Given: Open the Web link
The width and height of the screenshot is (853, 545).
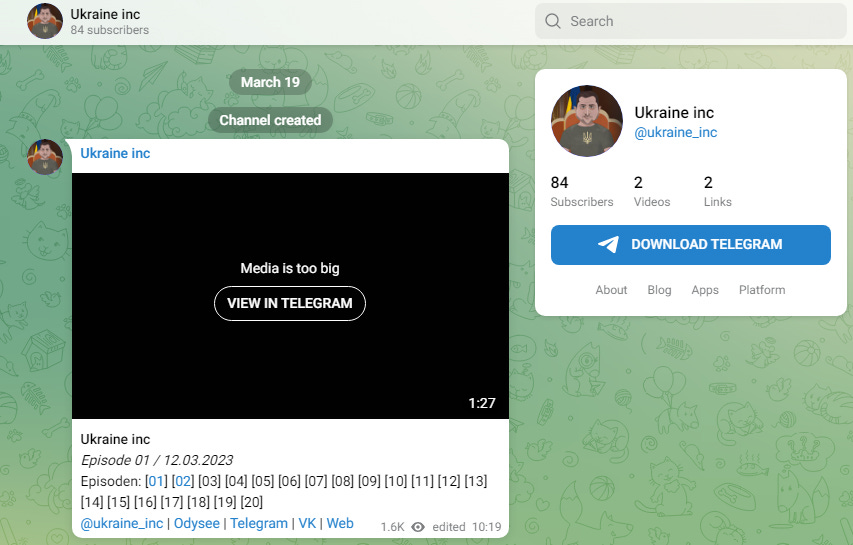Looking at the screenshot, I should point(340,523).
